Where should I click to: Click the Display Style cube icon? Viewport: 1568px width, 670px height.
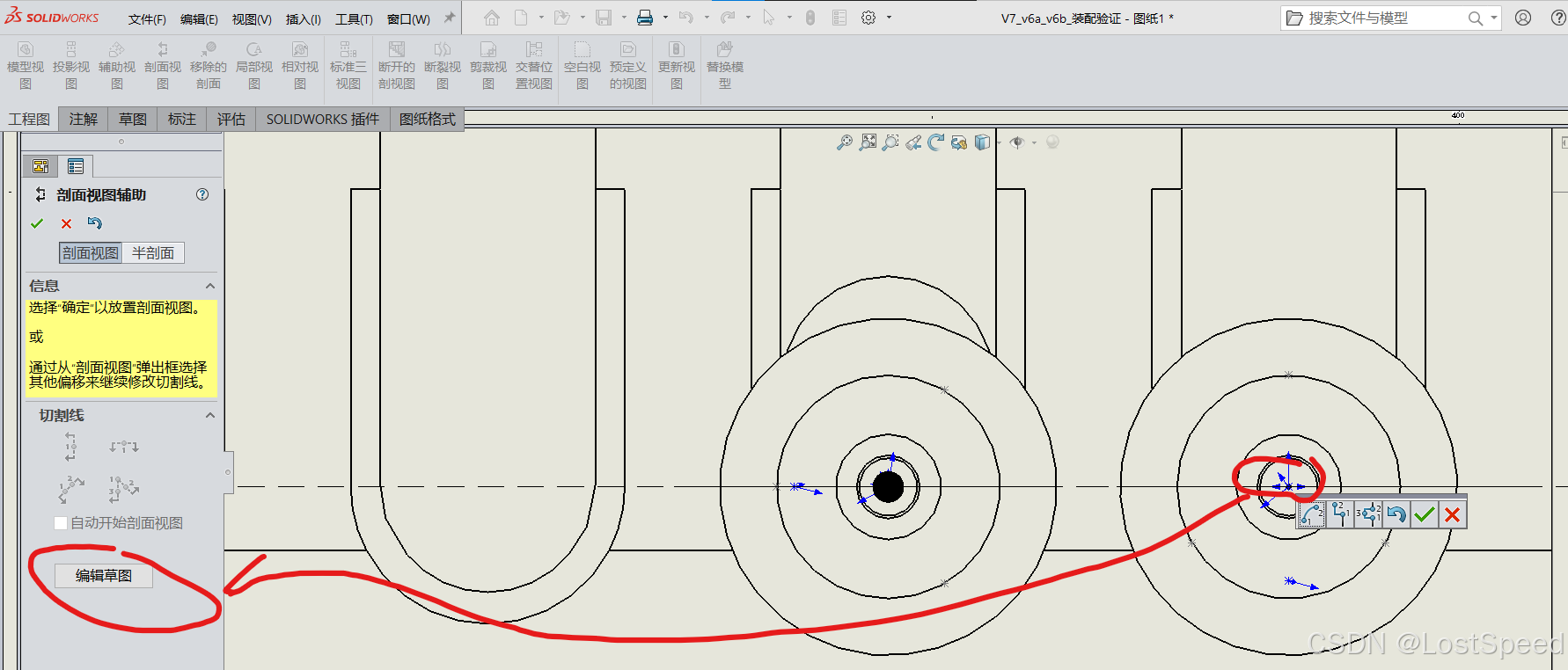tap(982, 142)
